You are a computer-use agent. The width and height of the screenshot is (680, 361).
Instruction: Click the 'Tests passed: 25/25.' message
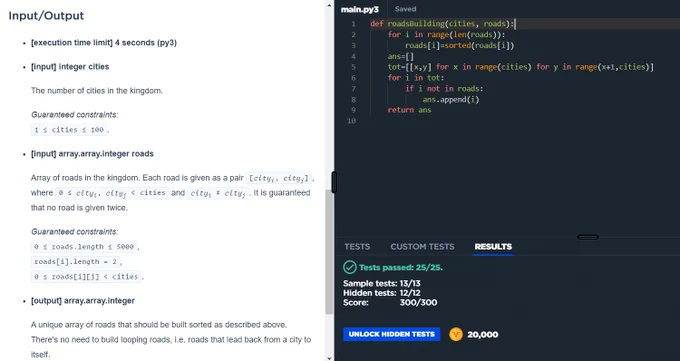[401, 268]
